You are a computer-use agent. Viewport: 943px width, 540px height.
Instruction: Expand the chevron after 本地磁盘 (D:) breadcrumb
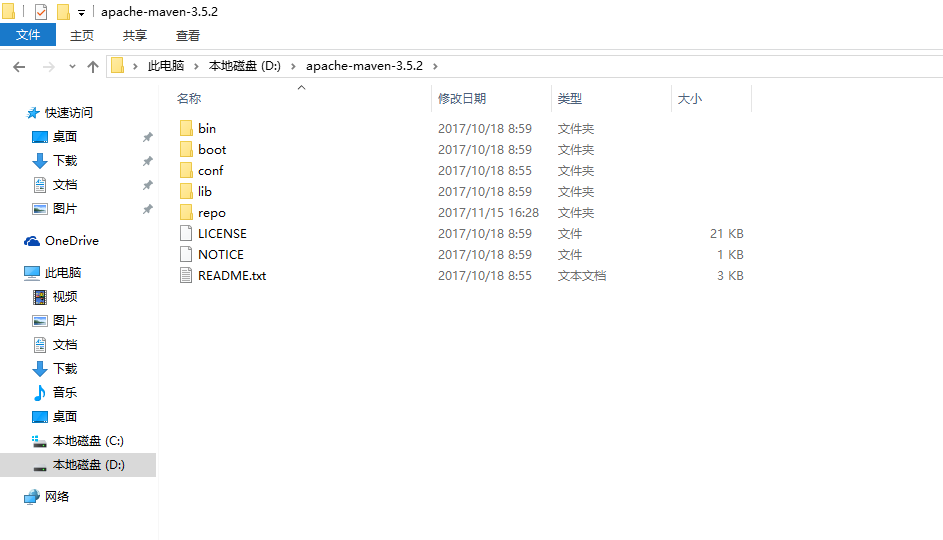click(293, 66)
